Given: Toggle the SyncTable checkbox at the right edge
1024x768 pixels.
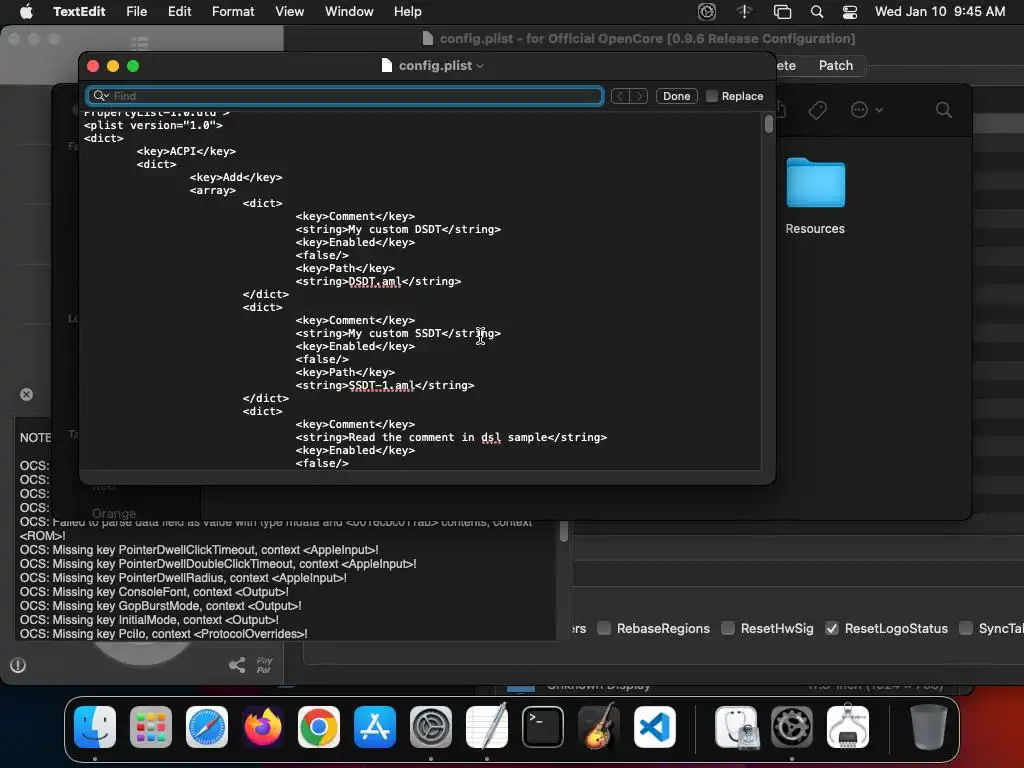Looking at the screenshot, I should click(x=965, y=628).
